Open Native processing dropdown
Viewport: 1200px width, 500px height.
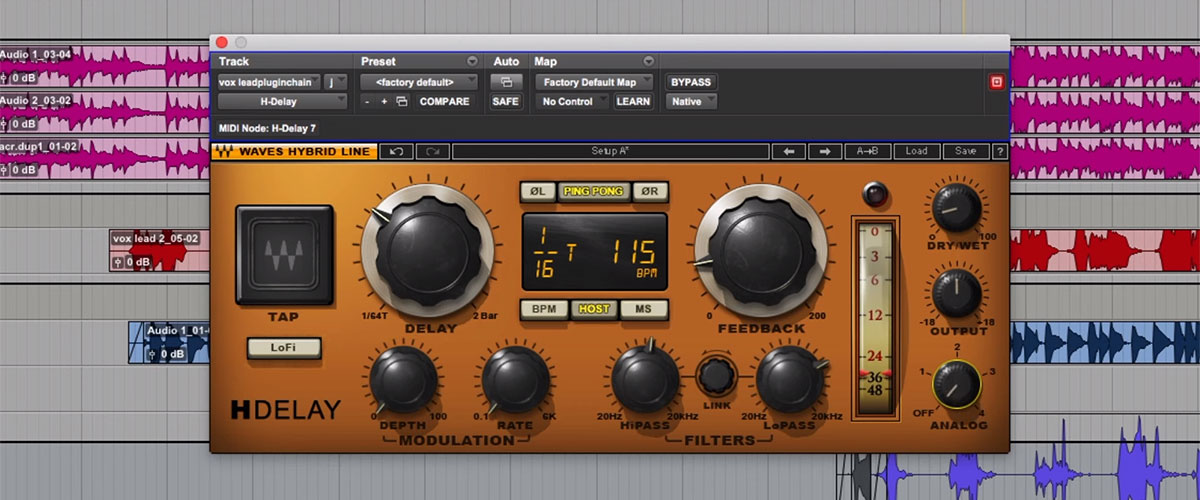693,101
